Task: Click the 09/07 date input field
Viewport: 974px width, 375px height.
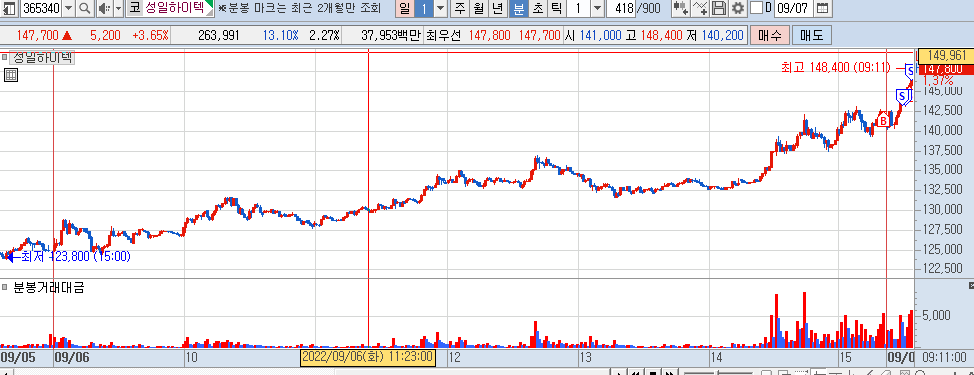Action: [793, 9]
